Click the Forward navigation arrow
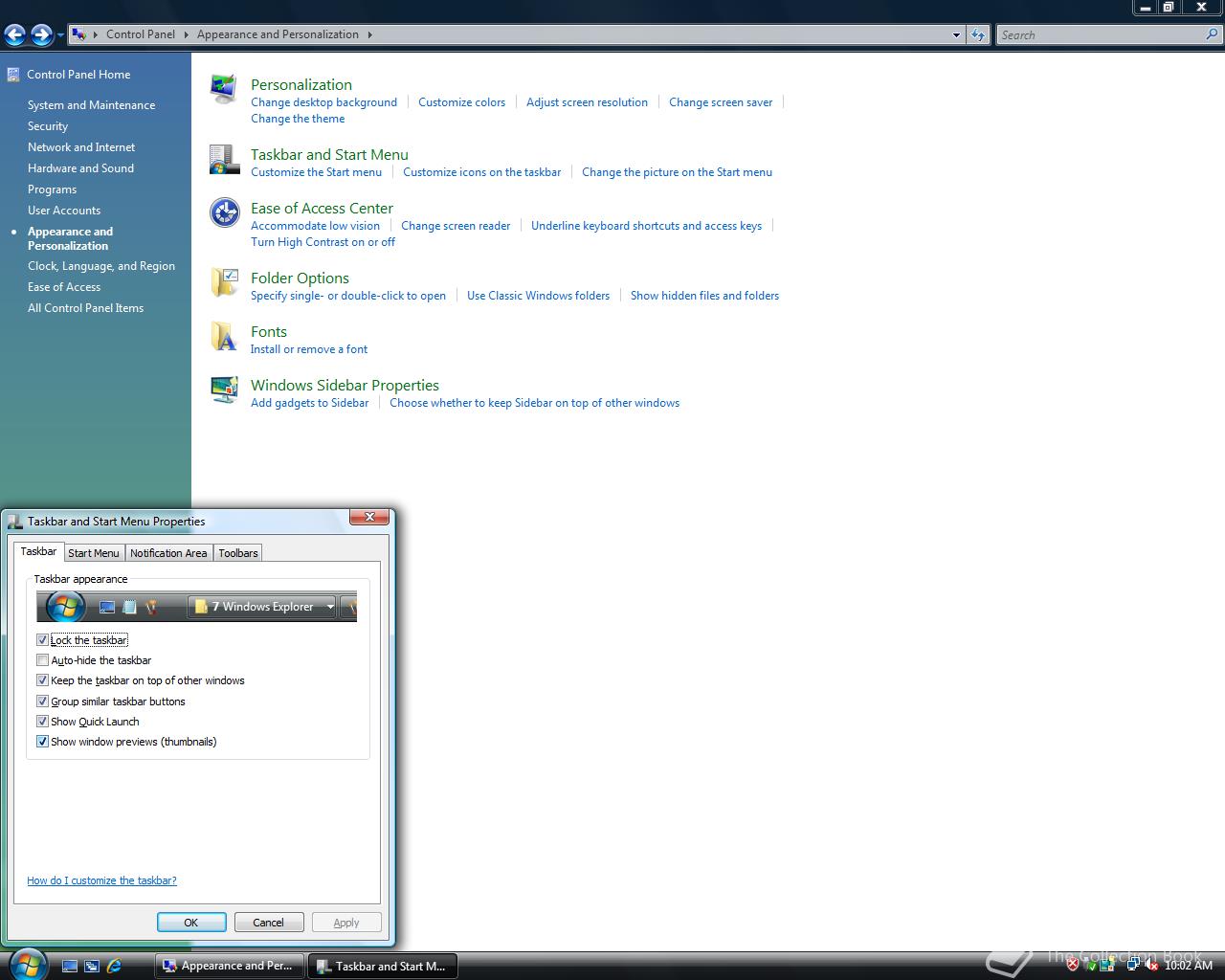Screen dimensions: 1225x980 41,35
